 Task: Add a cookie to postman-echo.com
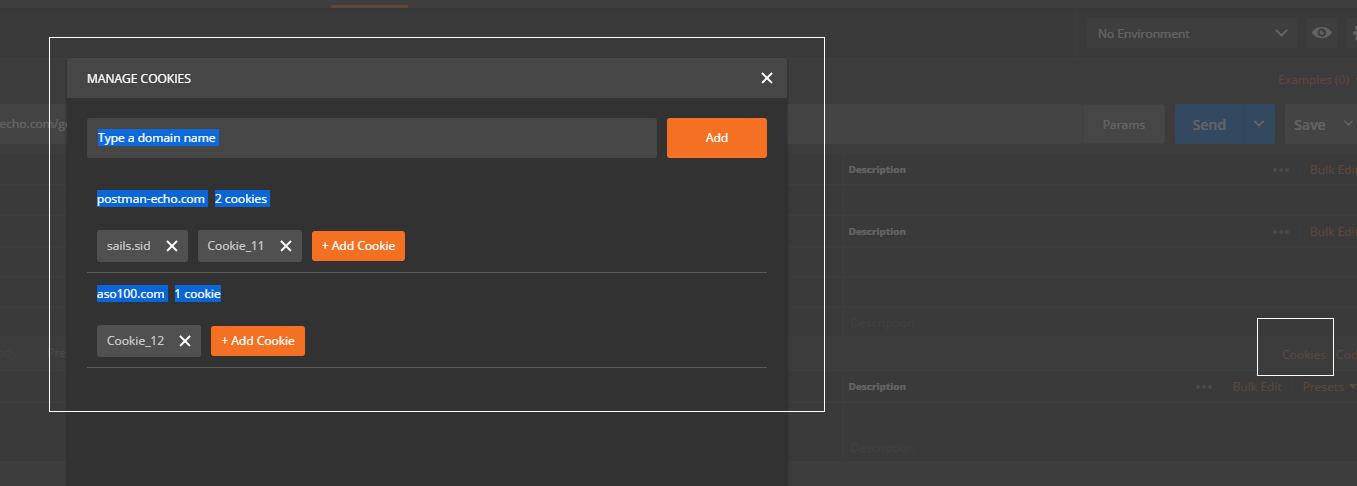coord(358,246)
